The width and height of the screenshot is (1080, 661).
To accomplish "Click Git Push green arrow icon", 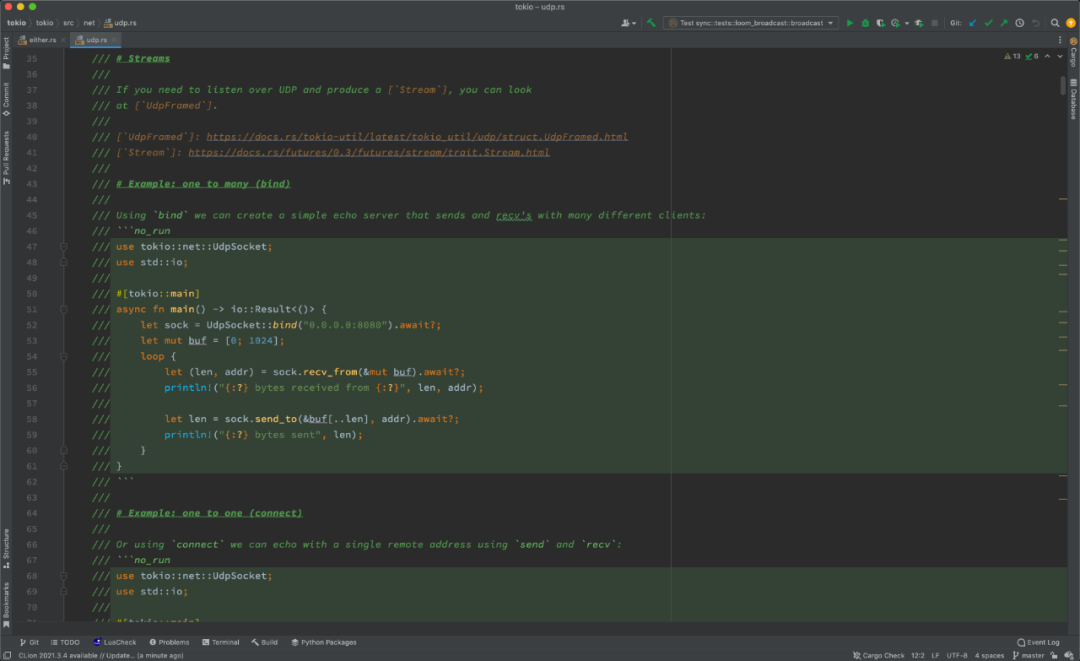I will (x=1004, y=23).
